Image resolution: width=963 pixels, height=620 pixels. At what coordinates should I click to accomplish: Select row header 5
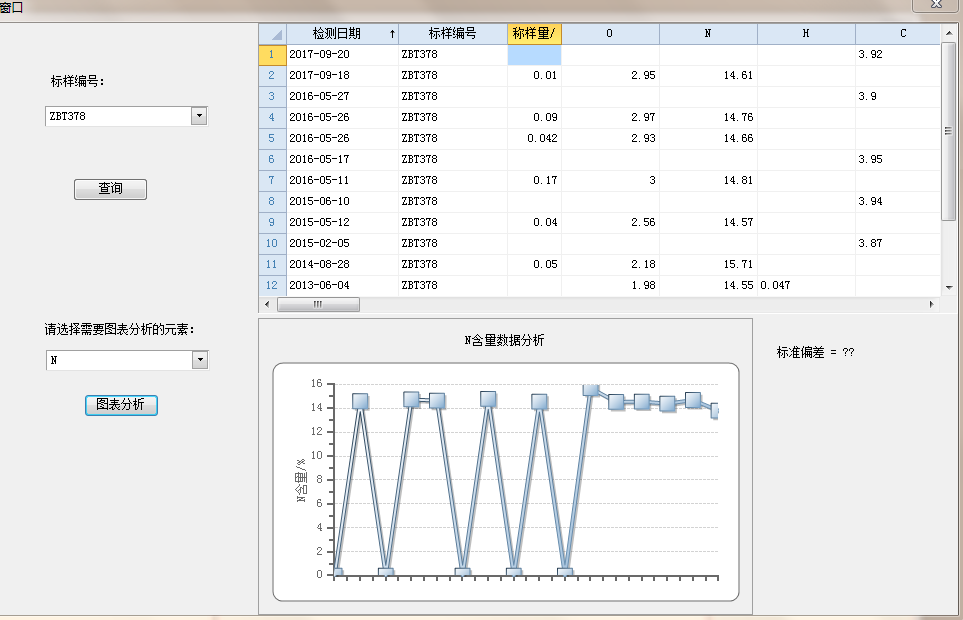[x=272, y=139]
